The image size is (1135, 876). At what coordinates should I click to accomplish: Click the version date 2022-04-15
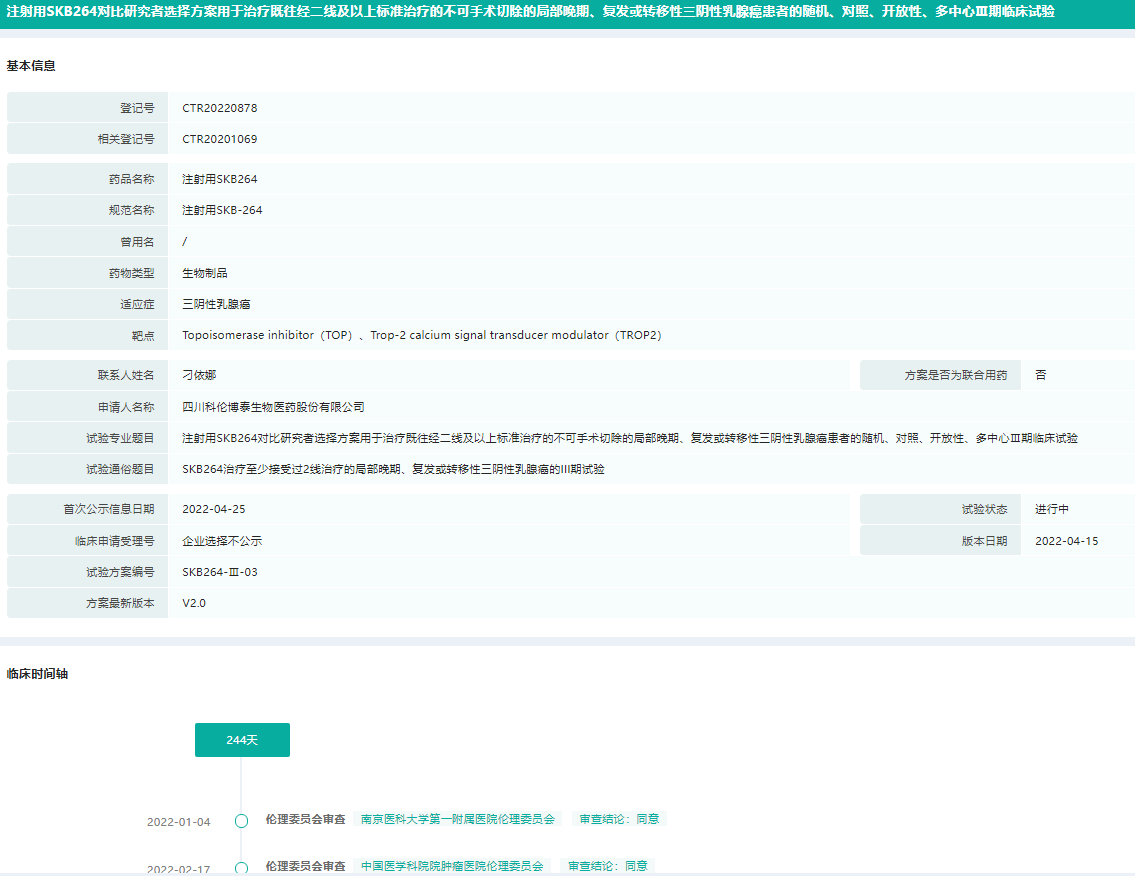tap(1066, 541)
